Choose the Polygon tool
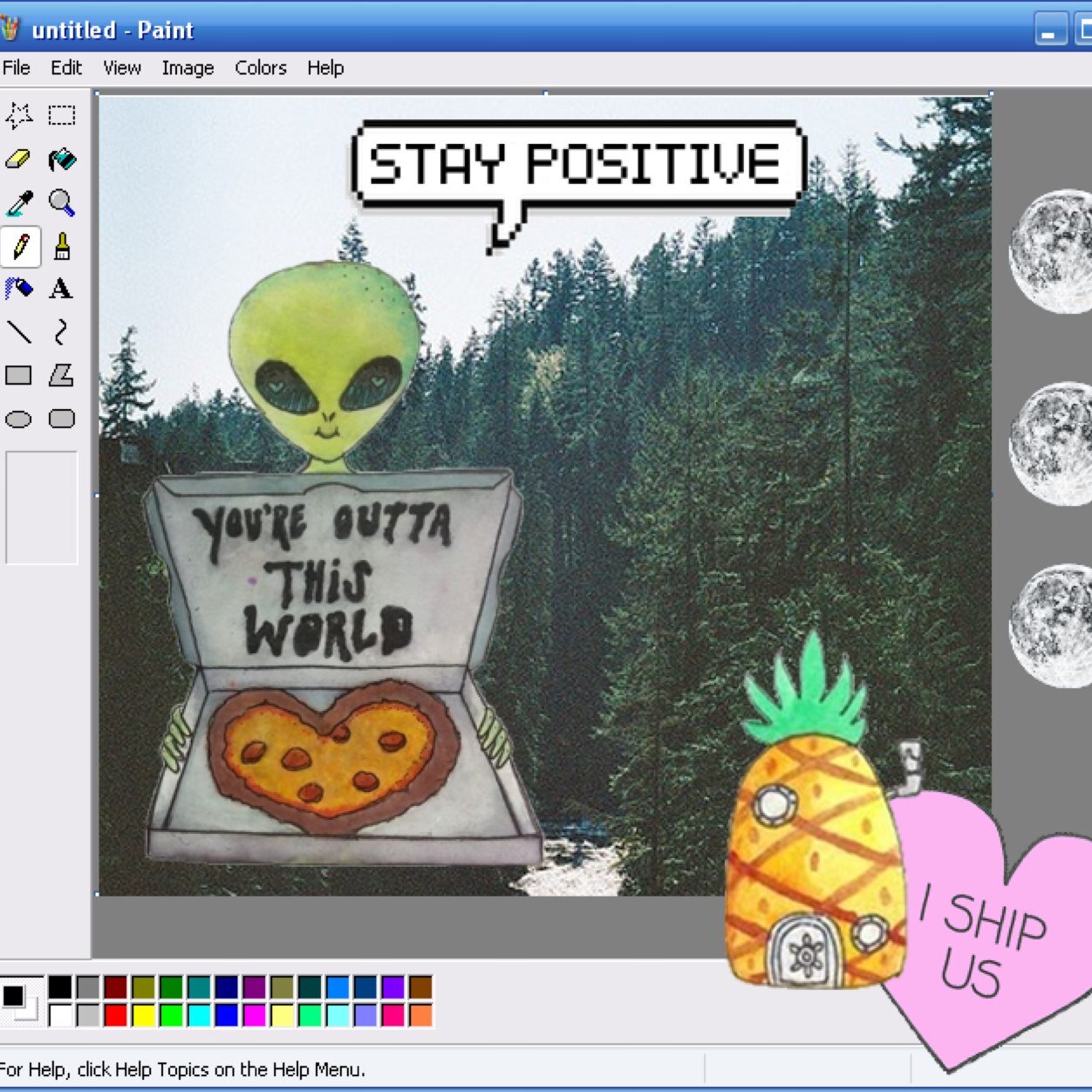 point(62,375)
